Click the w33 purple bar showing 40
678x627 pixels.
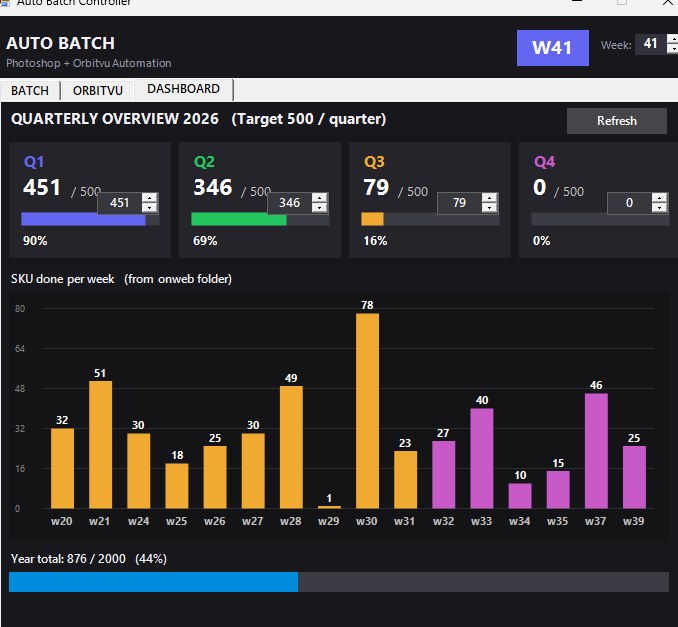[482, 458]
